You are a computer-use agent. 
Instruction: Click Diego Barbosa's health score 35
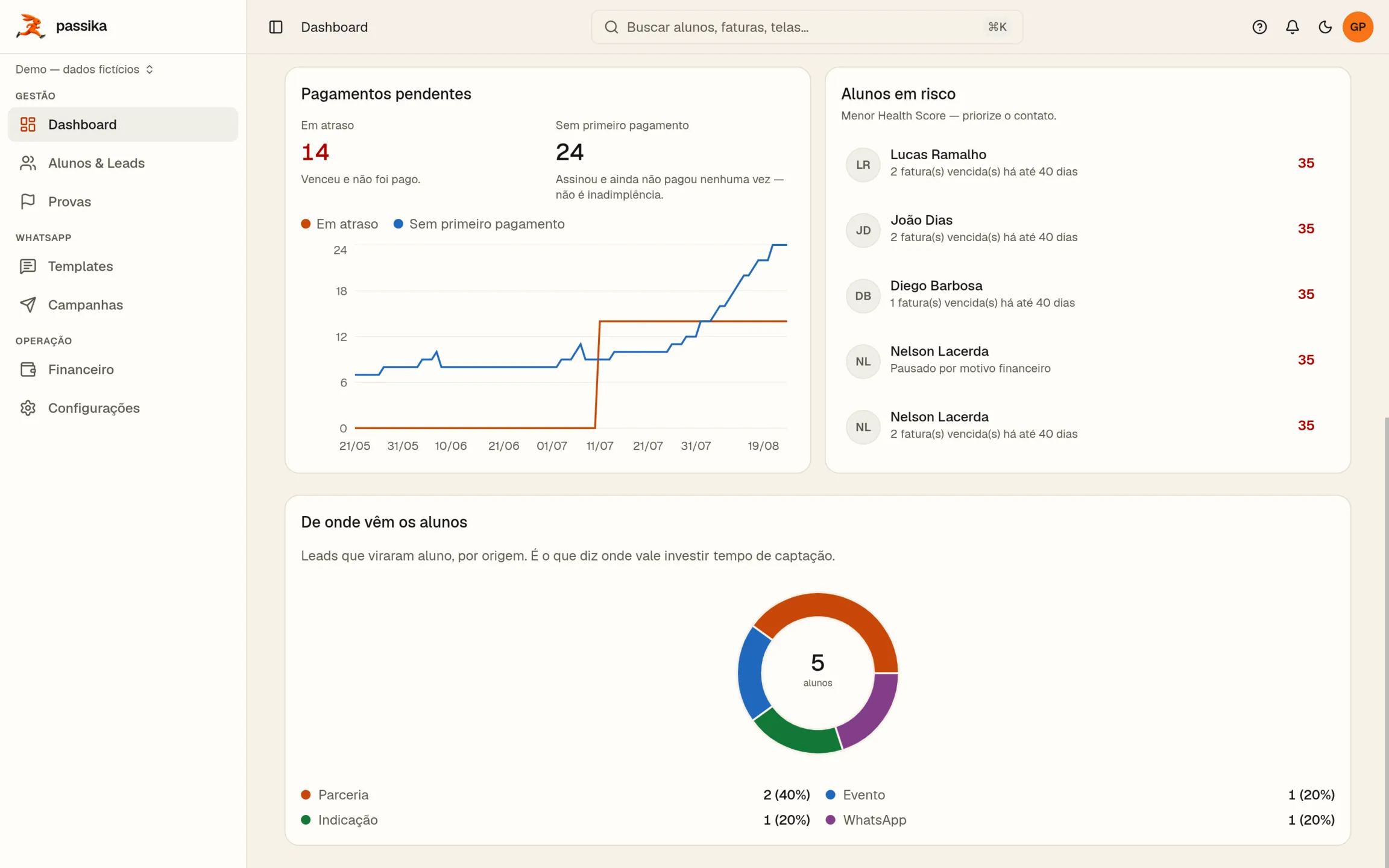(x=1306, y=295)
